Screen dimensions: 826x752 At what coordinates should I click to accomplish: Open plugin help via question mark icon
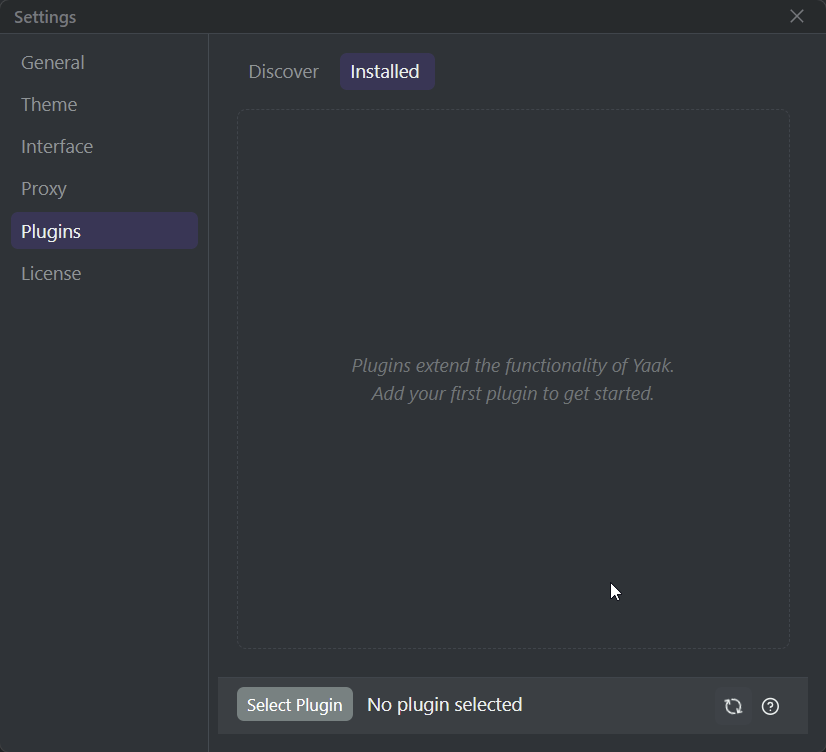(x=770, y=706)
